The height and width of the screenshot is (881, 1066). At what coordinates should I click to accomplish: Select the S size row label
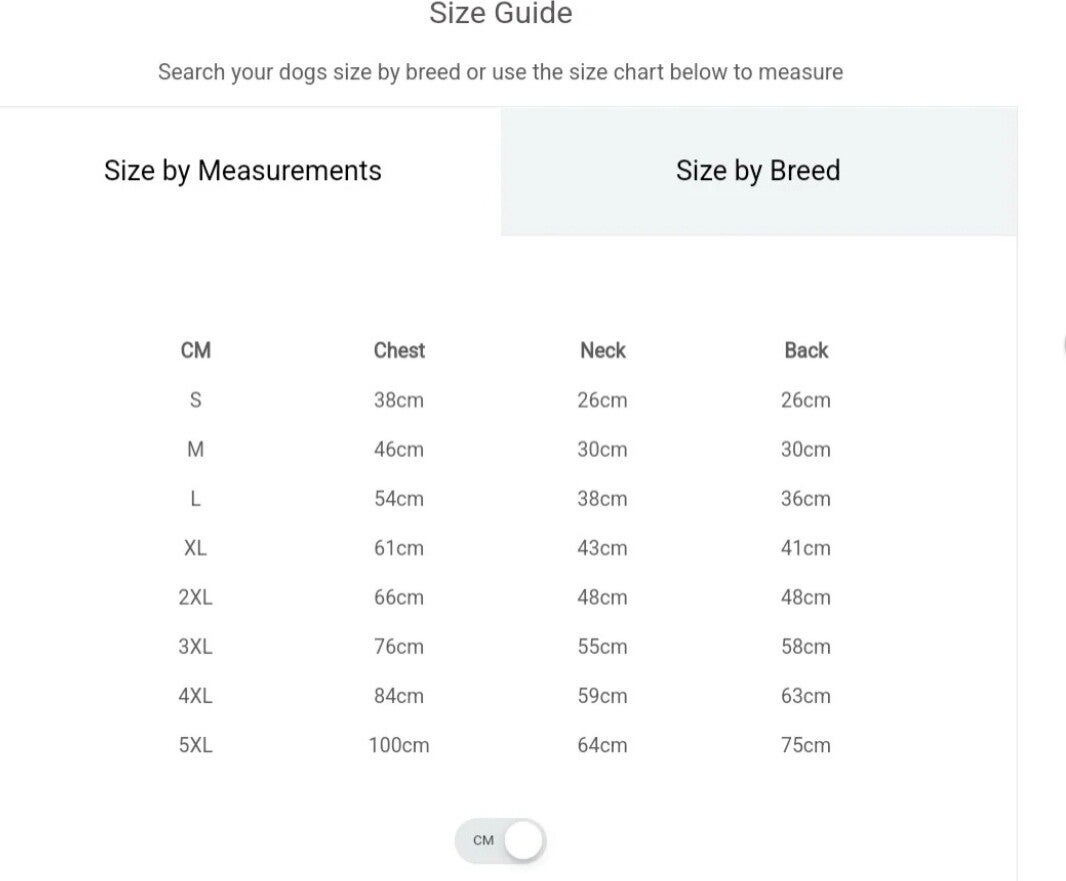click(x=196, y=400)
